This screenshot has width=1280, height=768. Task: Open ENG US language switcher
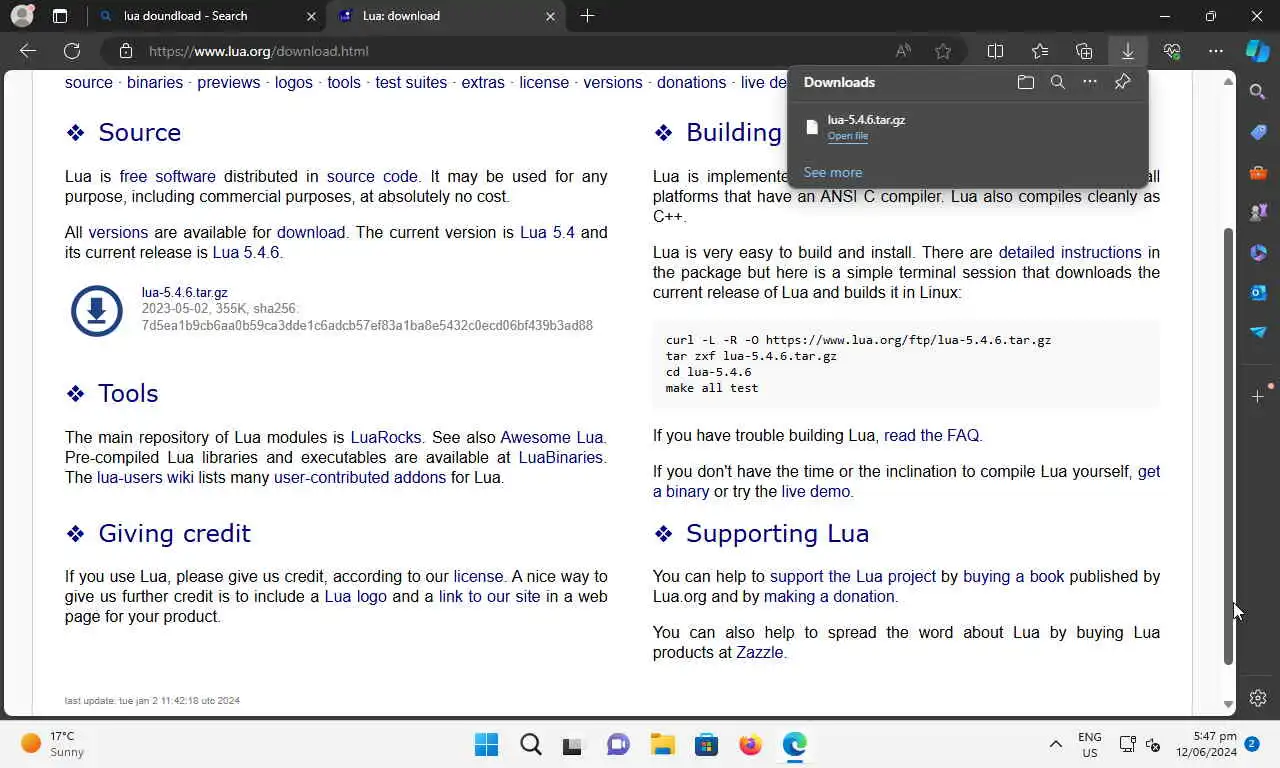(1089, 744)
